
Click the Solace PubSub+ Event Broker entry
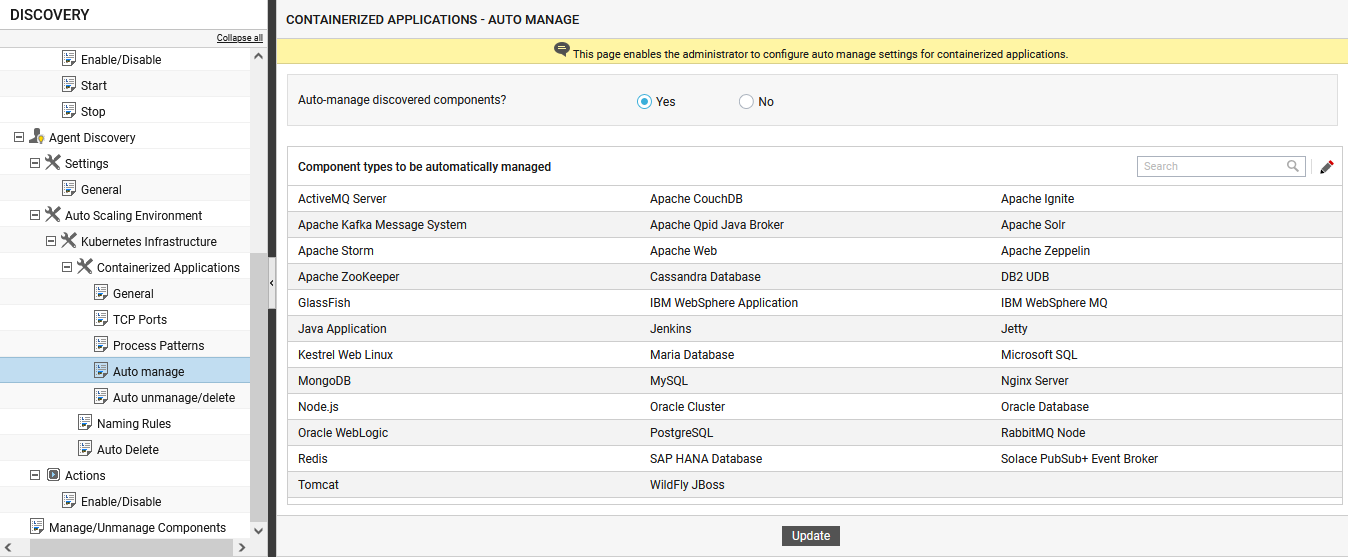1079,459
